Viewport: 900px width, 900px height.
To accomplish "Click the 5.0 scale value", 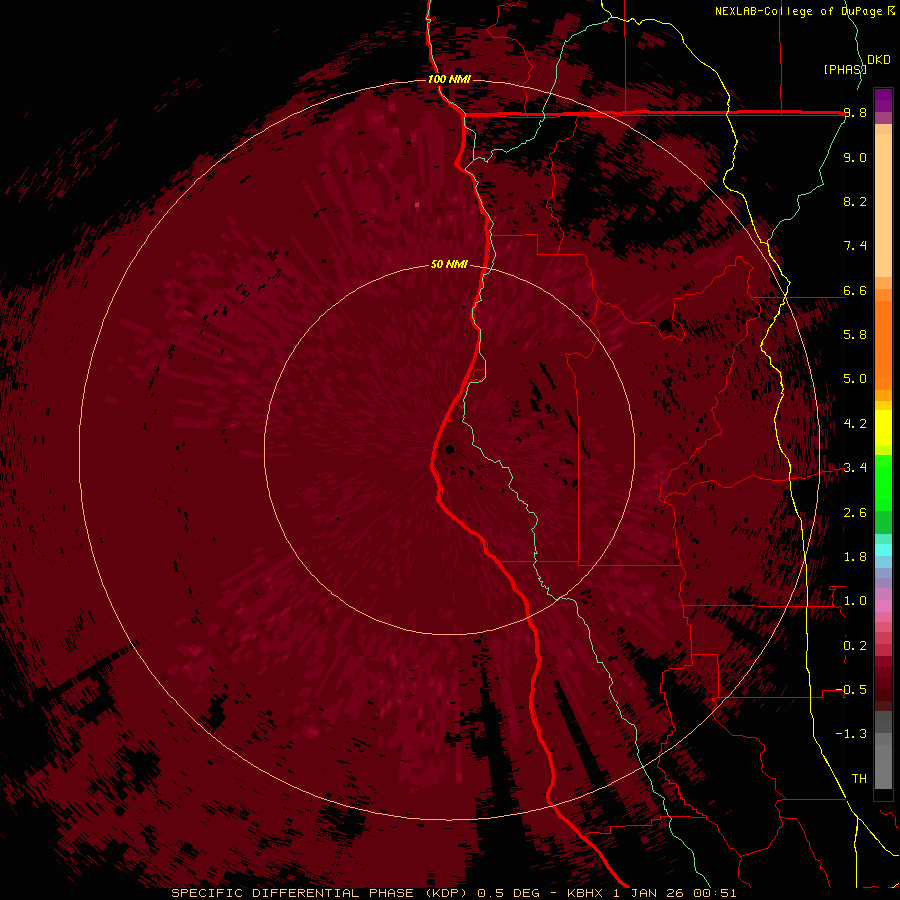I will [855, 379].
